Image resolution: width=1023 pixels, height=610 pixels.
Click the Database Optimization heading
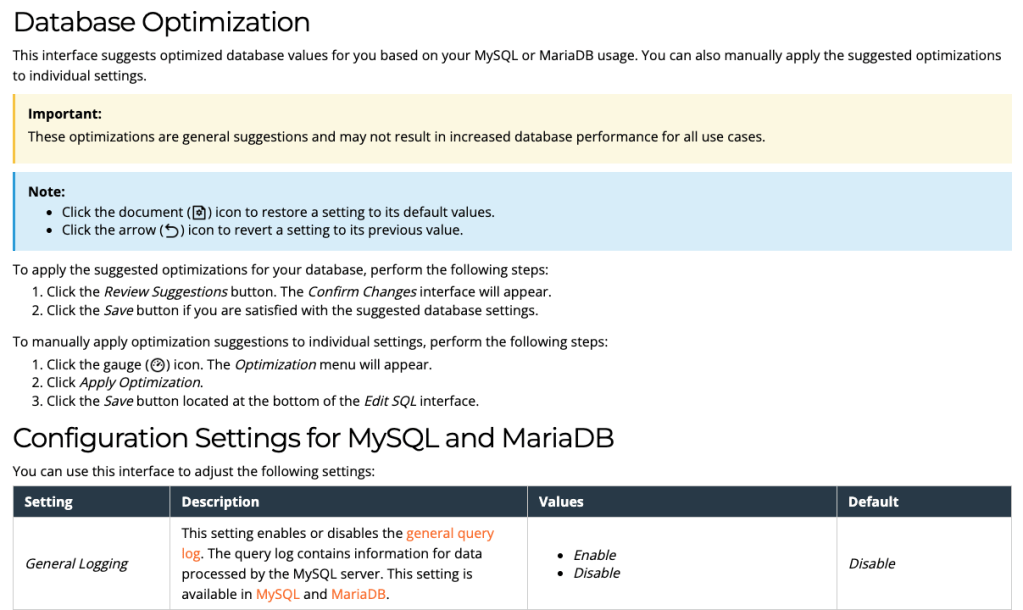click(161, 22)
